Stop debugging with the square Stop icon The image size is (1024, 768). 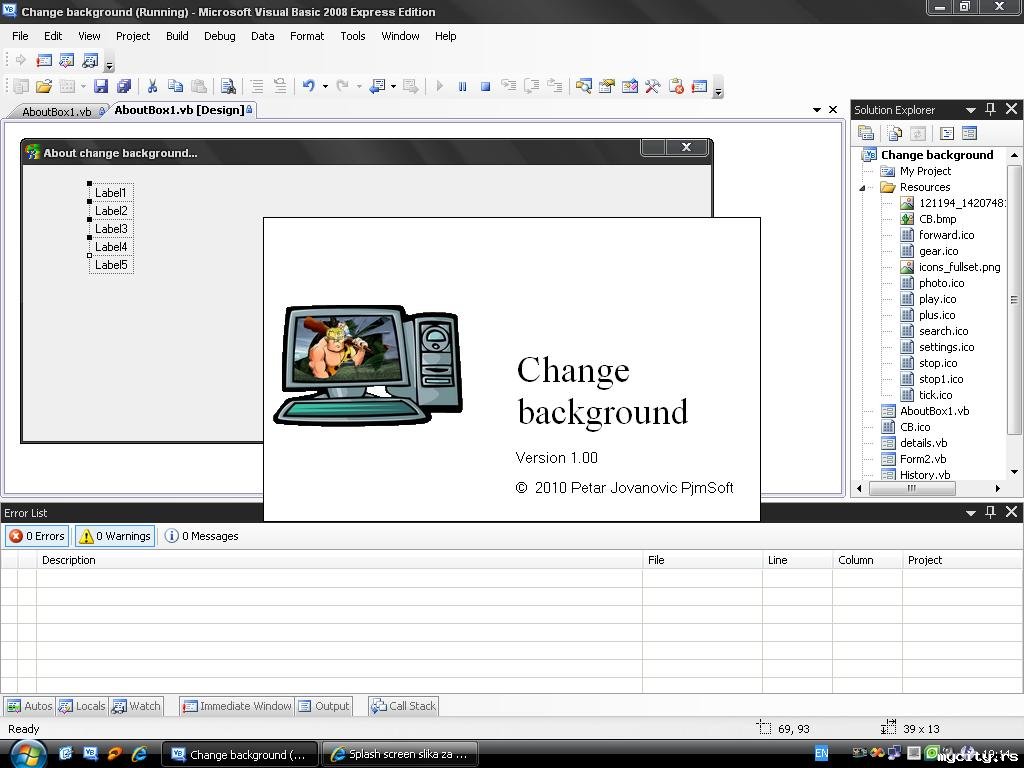click(485, 86)
